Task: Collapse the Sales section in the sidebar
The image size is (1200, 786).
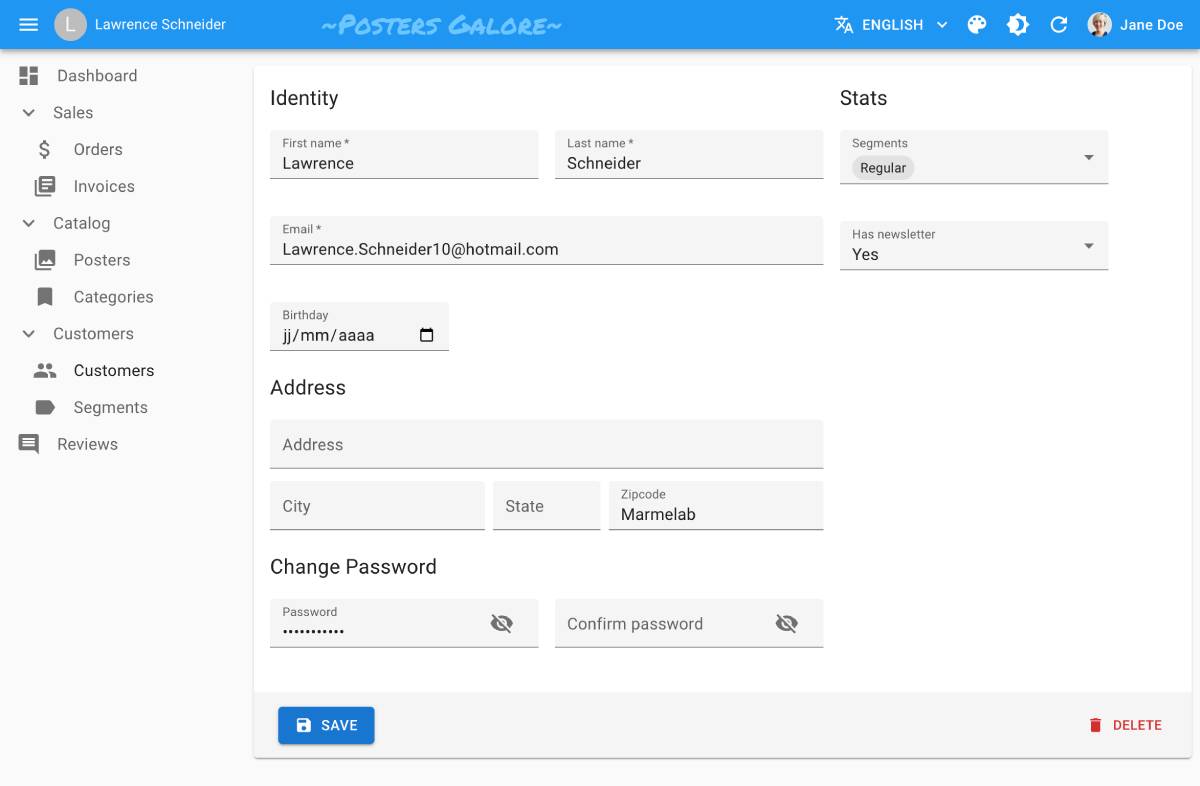Action: pyautogui.click(x=28, y=112)
